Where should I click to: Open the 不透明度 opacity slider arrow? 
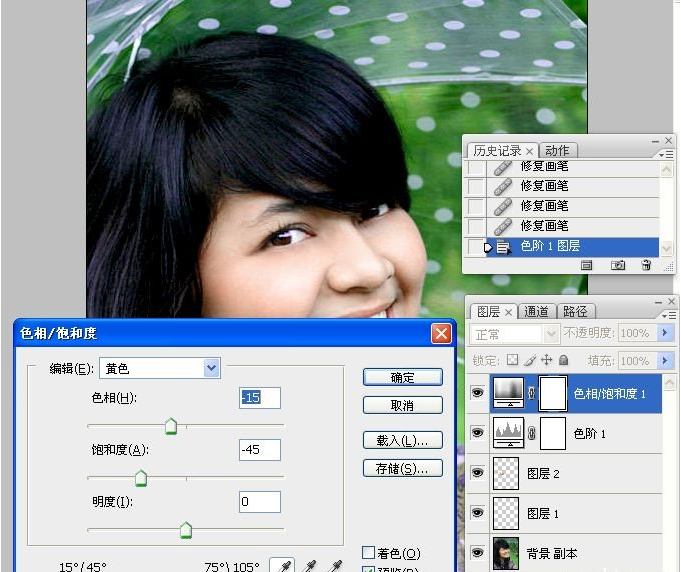coord(664,333)
